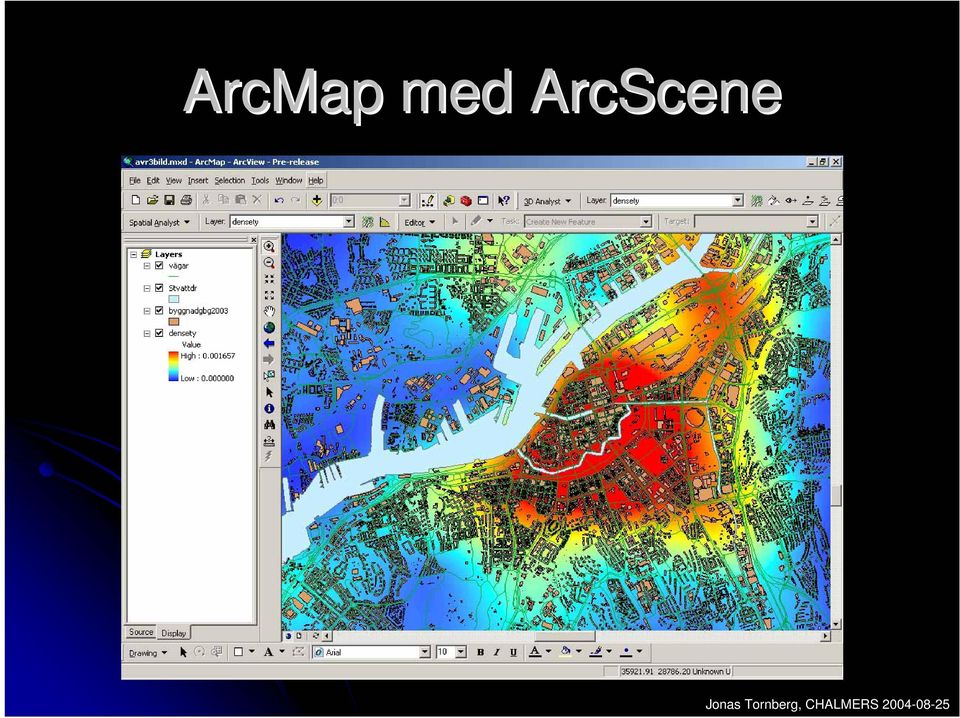Toggle italic text formatting
Screen dimensions: 960x718
click(x=497, y=653)
